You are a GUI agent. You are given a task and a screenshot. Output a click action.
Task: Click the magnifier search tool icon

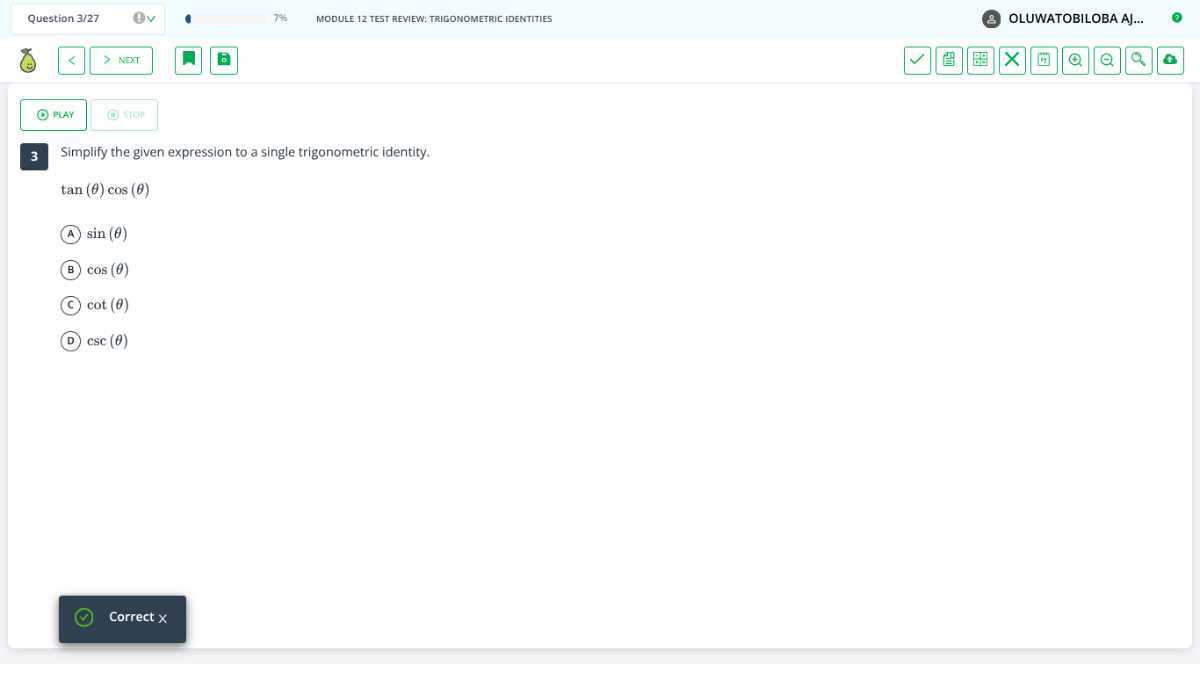click(x=1138, y=60)
